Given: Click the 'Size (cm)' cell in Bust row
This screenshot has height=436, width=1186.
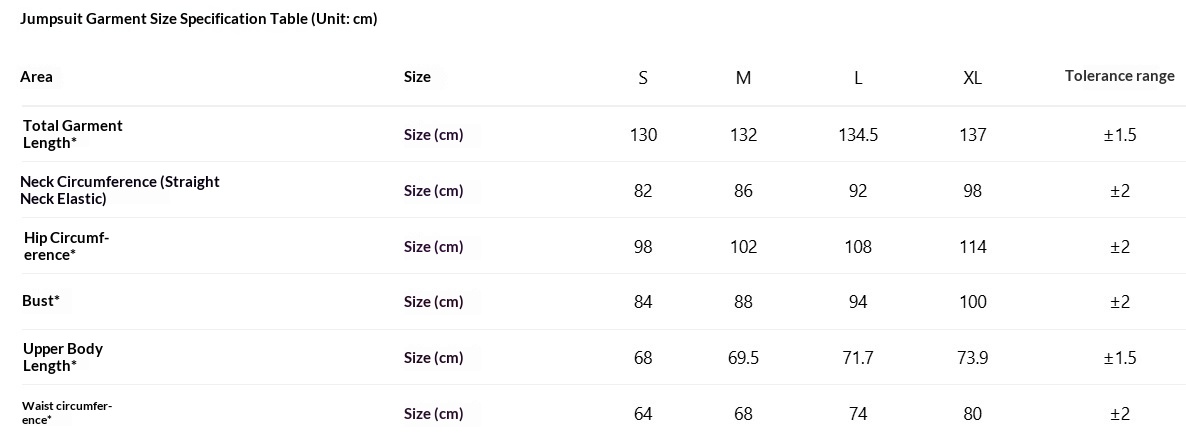Looking at the screenshot, I should pos(433,302).
